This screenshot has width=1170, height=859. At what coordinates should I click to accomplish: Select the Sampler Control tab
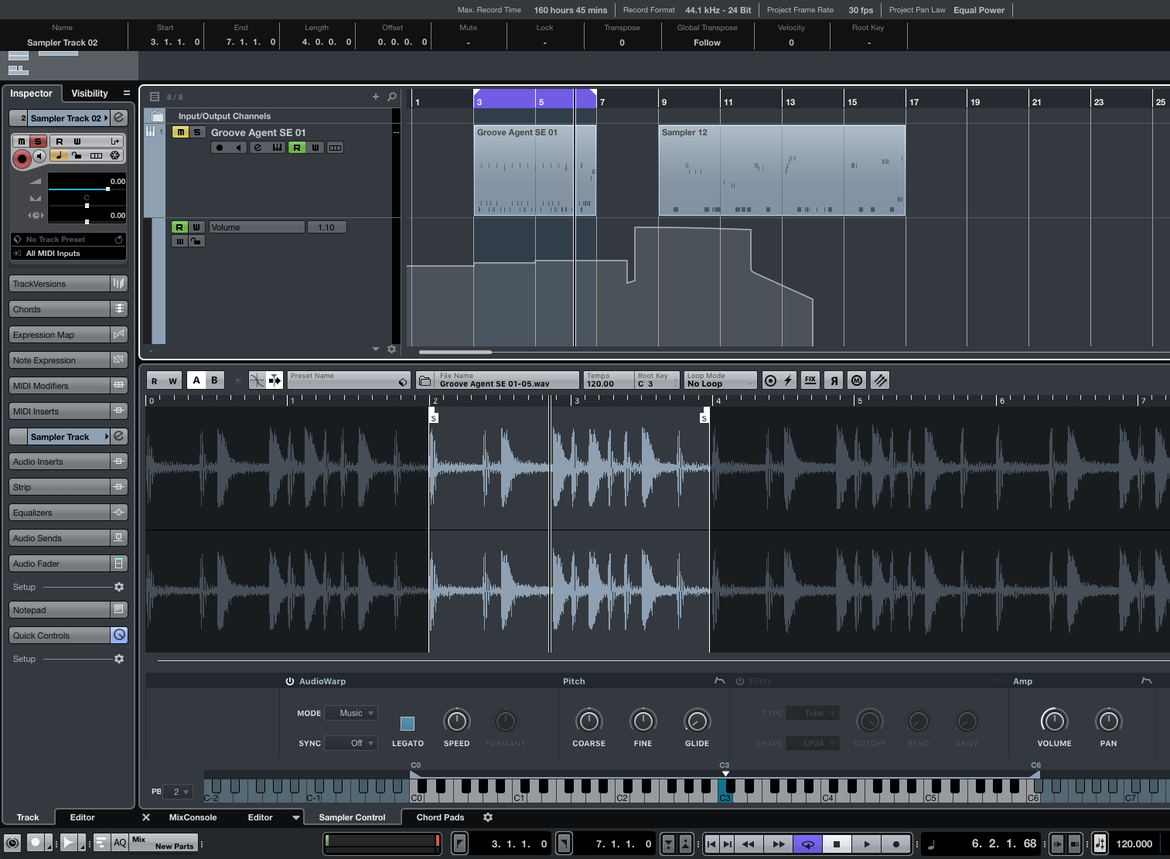[x=351, y=817]
